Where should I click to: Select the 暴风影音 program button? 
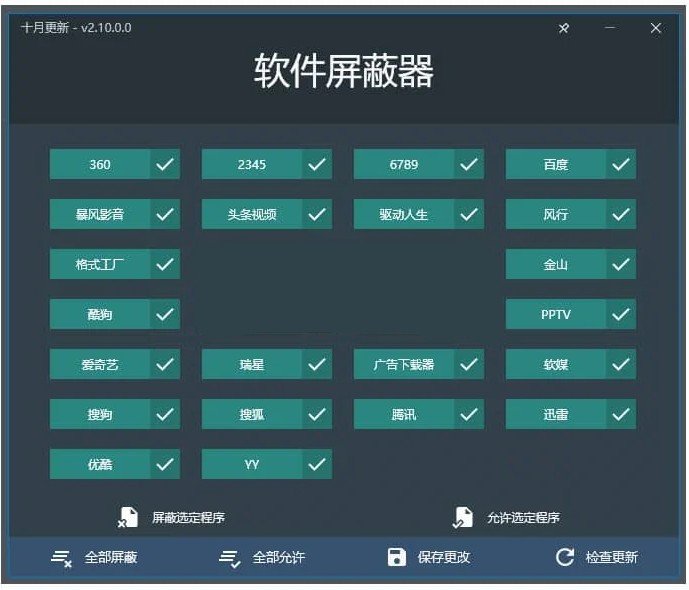pos(100,214)
